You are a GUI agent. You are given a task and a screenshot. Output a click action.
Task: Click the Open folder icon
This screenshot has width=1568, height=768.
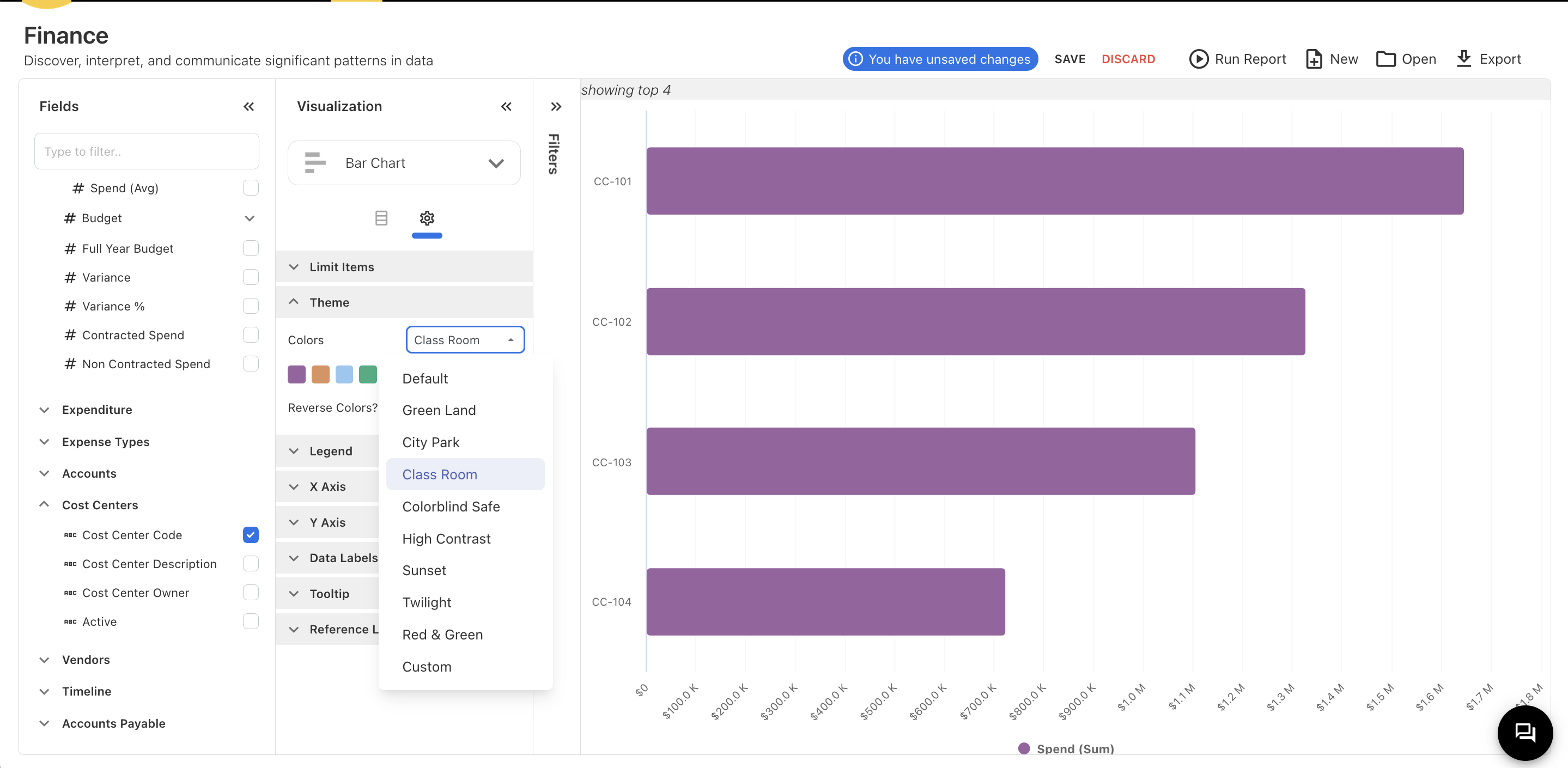[1386, 59]
